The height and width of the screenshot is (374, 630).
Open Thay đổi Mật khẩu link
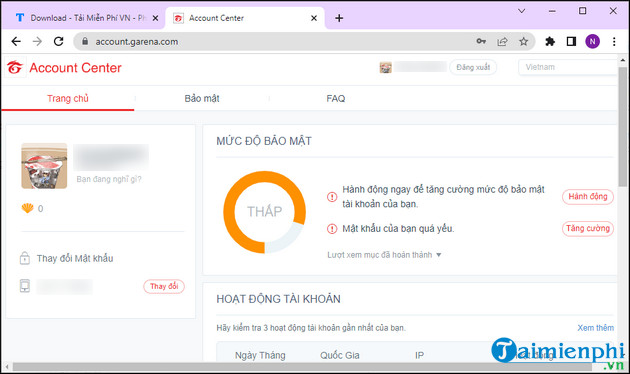75,258
